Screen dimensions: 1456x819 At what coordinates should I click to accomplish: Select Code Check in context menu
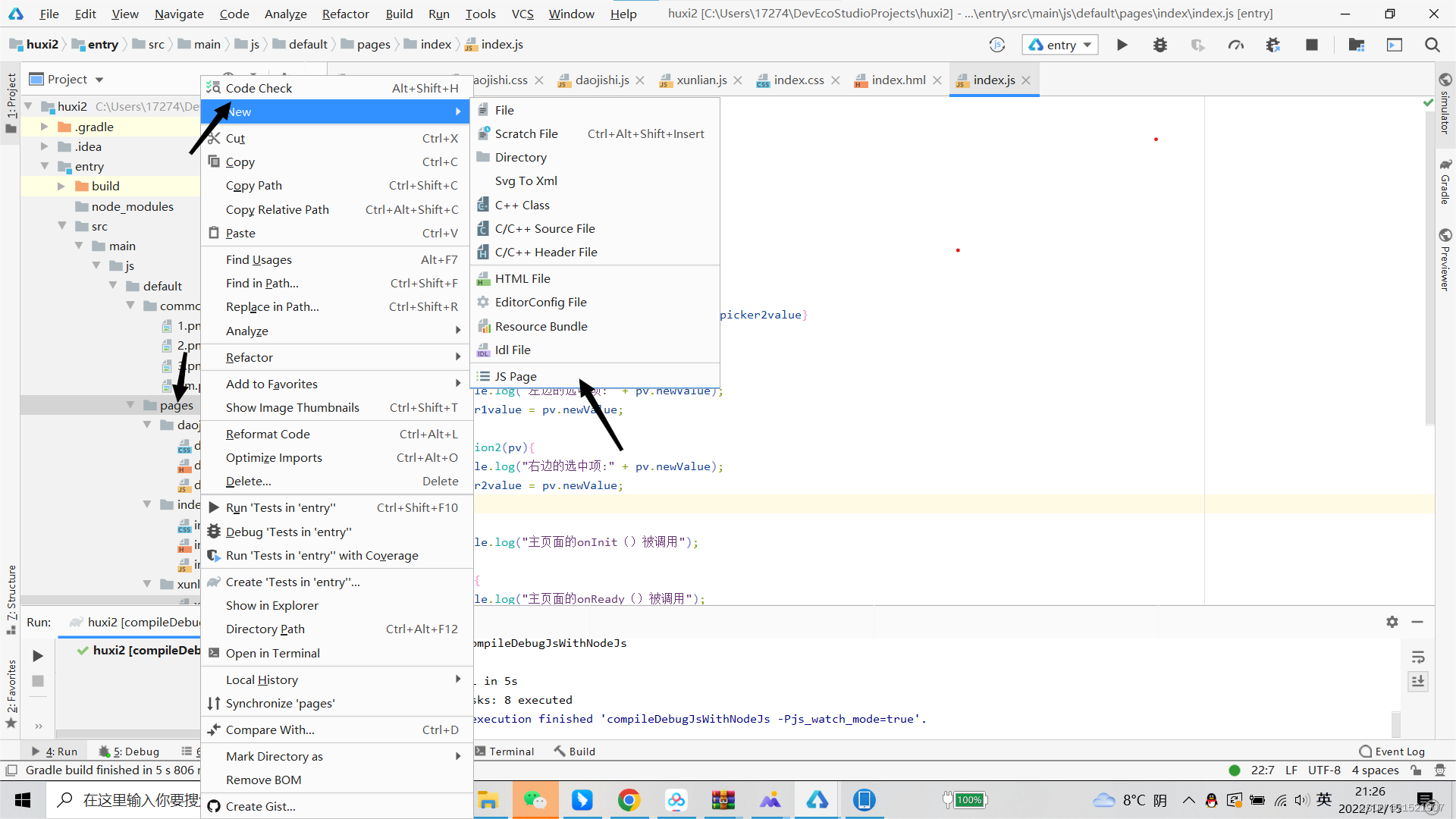point(336,88)
